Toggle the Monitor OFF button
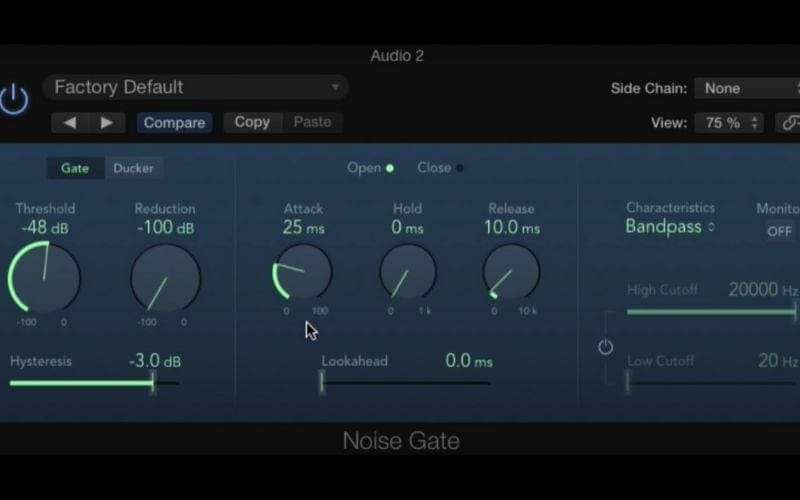 [x=780, y=231]
